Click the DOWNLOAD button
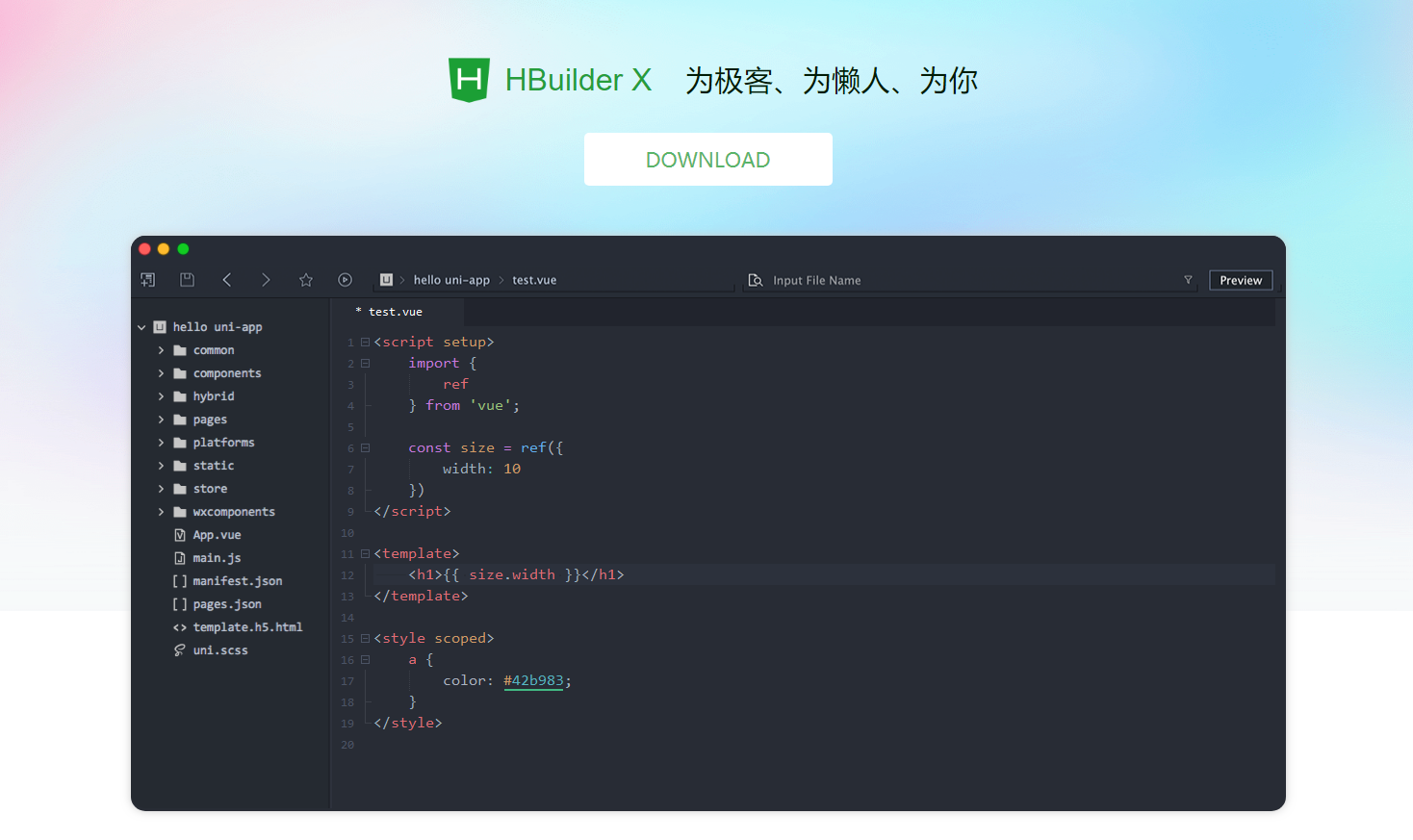 pyautogui.click(x=708, y=160)
